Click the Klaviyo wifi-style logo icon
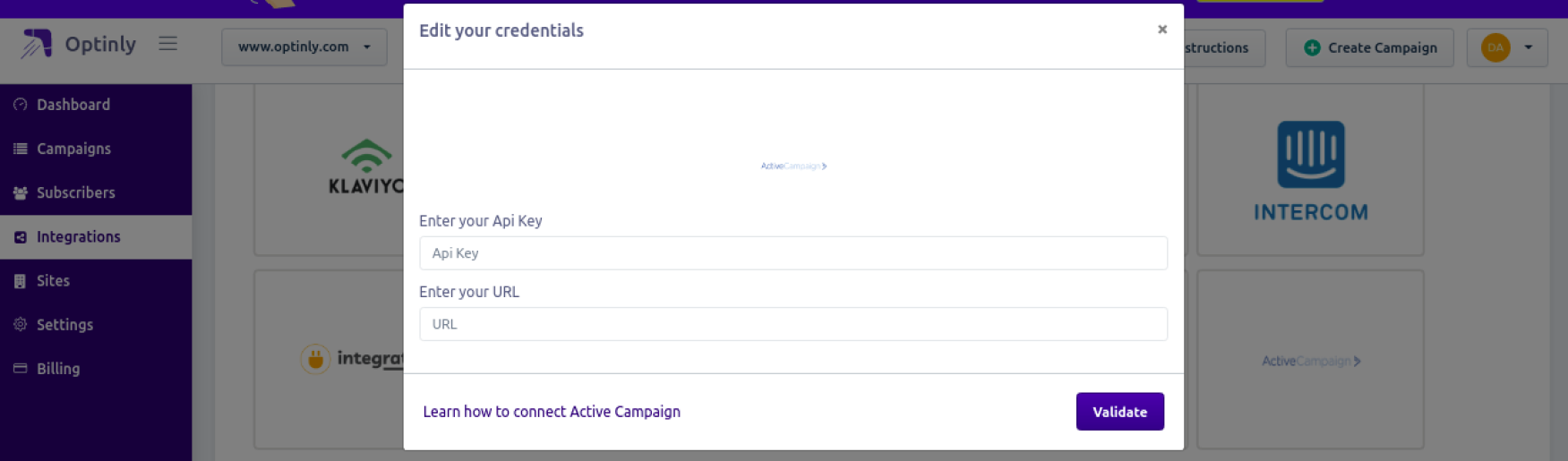Screen dimensions: 1568x461 tap(367, 156)
